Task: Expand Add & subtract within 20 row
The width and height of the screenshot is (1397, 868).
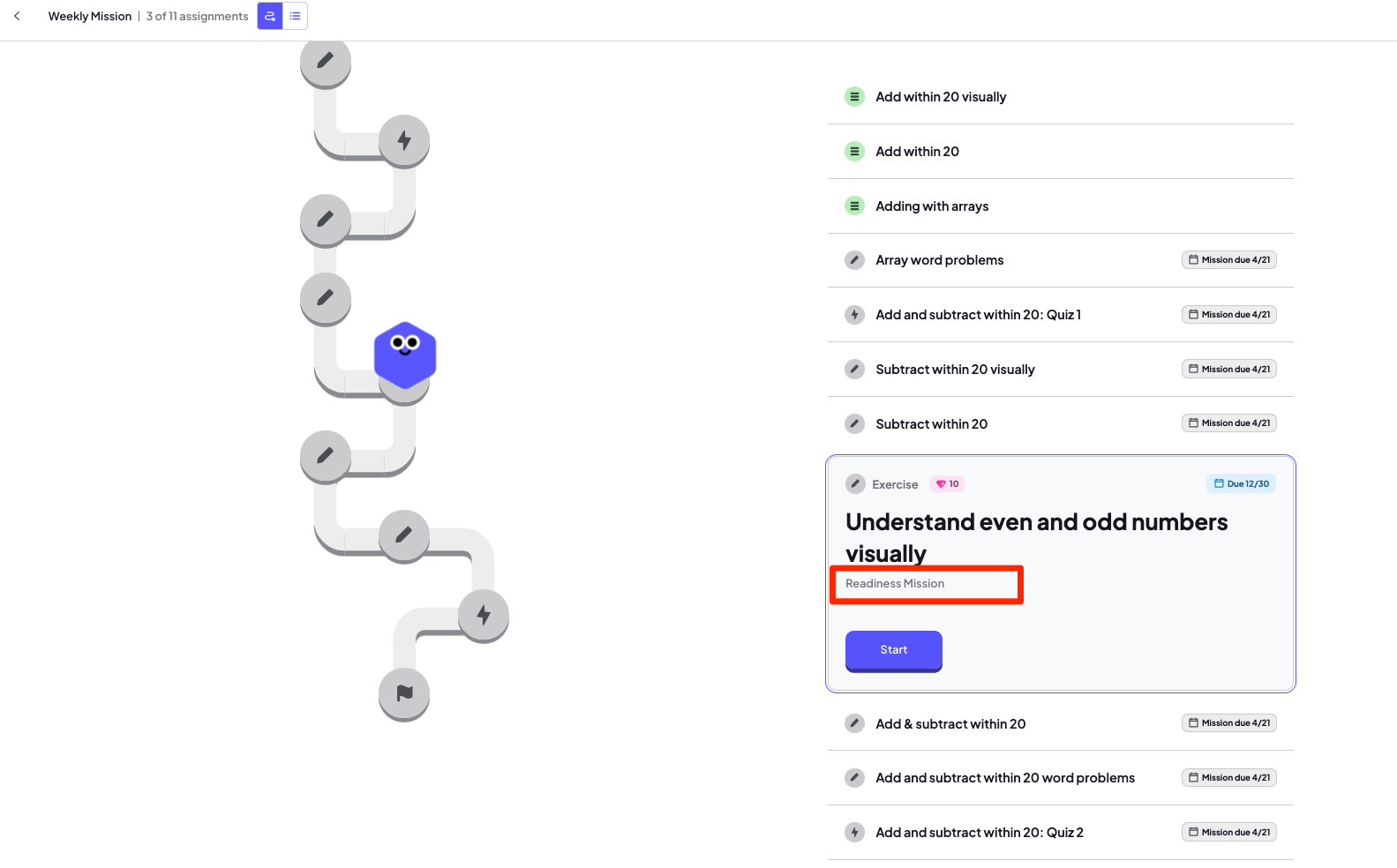Action: (1061, 724)
